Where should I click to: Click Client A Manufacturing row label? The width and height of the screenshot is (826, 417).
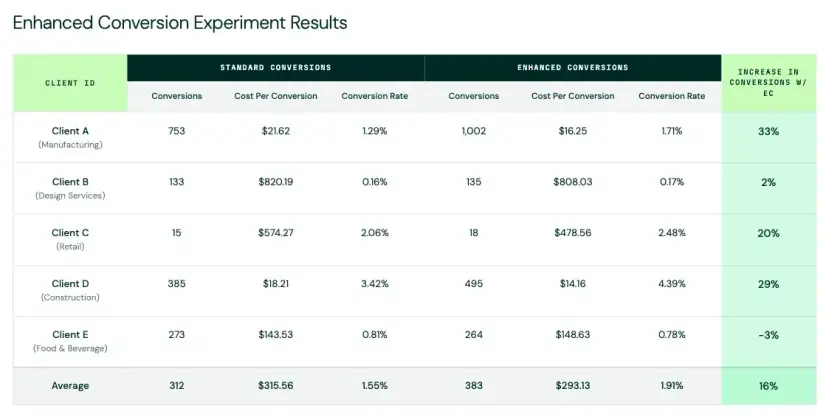[70, 137]
